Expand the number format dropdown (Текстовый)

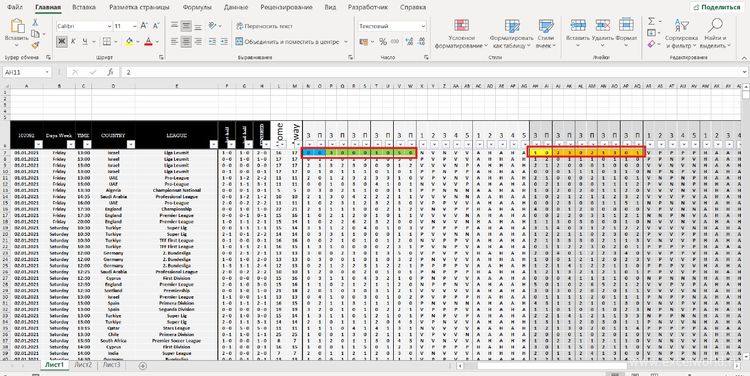click(423, 26)
